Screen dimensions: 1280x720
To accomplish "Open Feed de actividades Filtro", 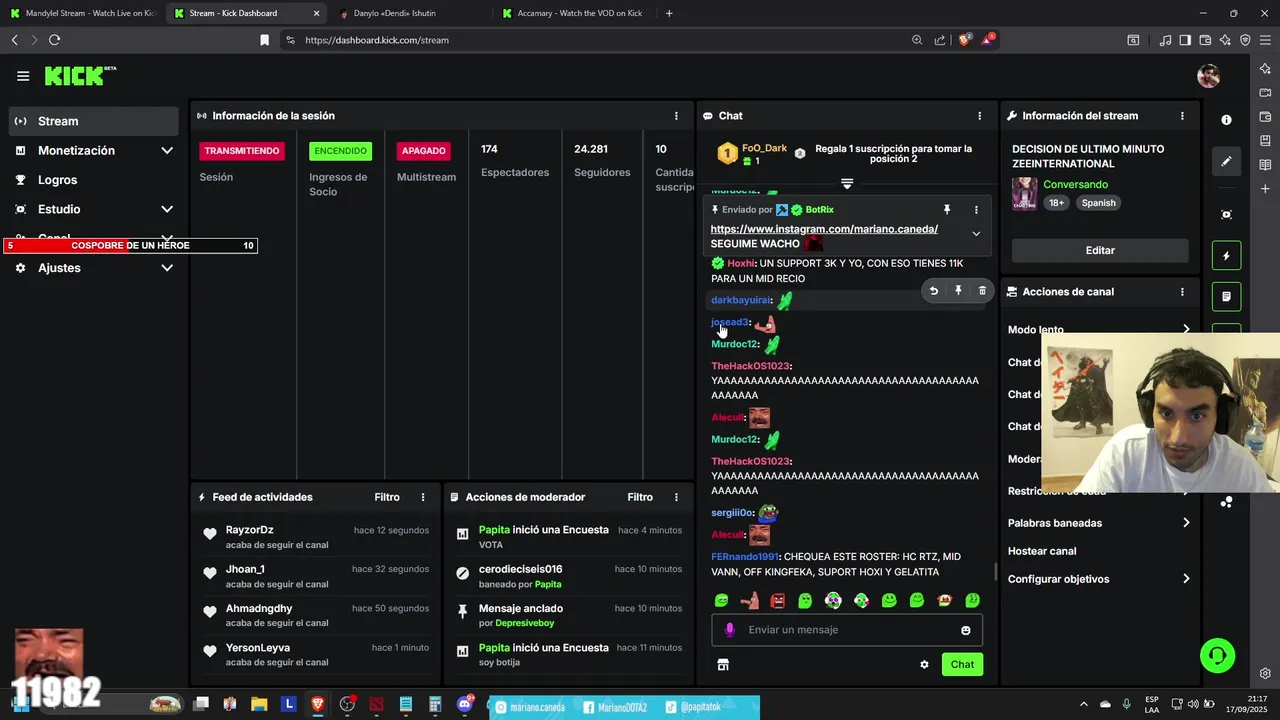I will coord(387,497).
